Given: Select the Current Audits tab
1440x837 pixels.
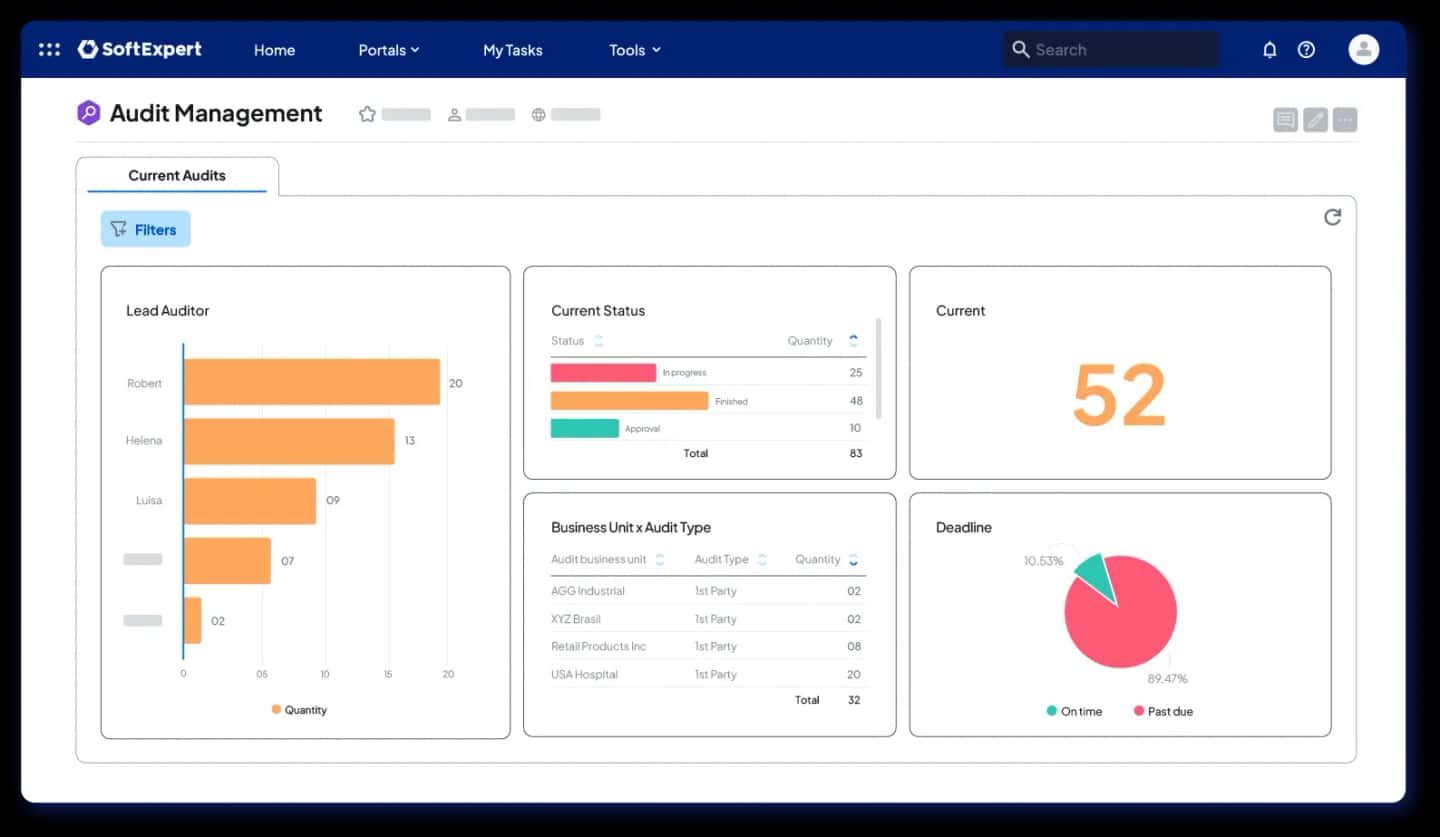Looking at the screenshot, I should tap(177, 175).
